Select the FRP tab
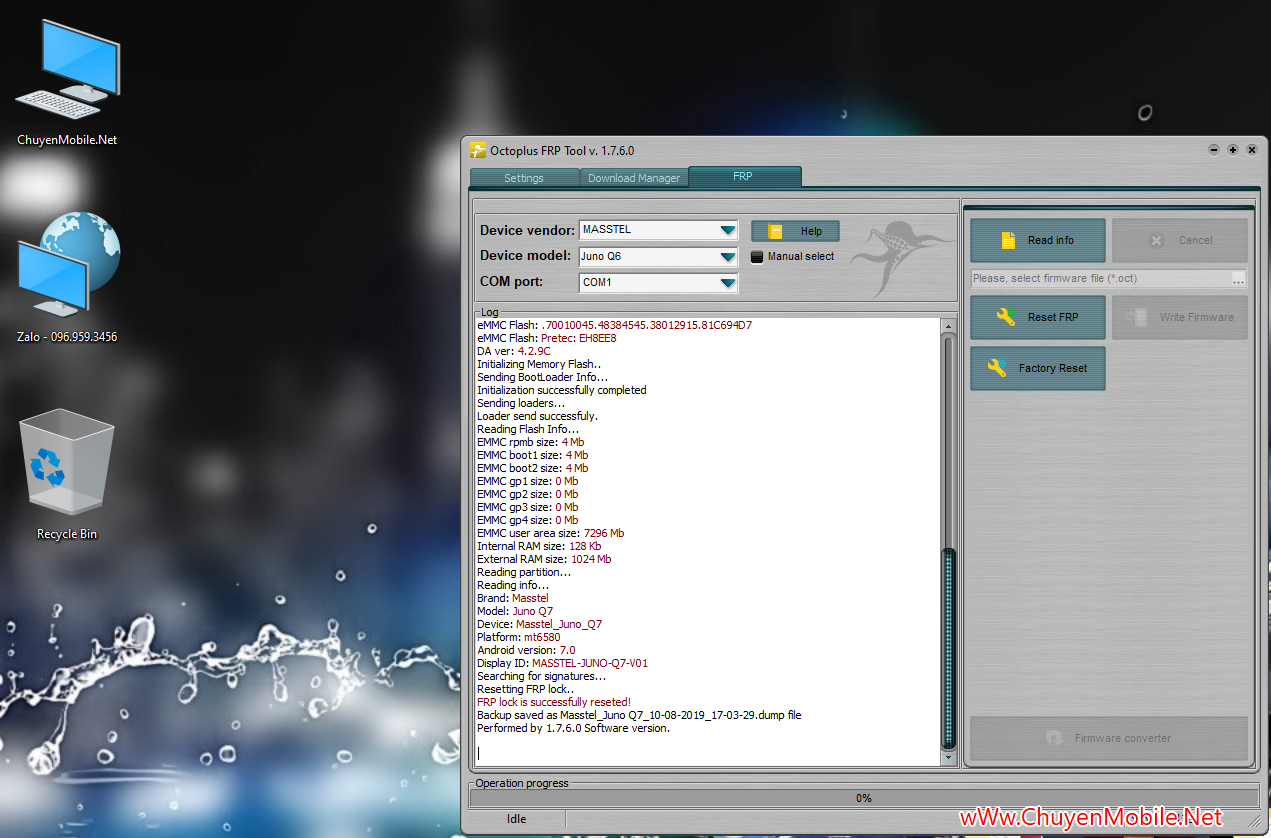The width and height of the screenshot is (1271, 838). click(744, 177)
